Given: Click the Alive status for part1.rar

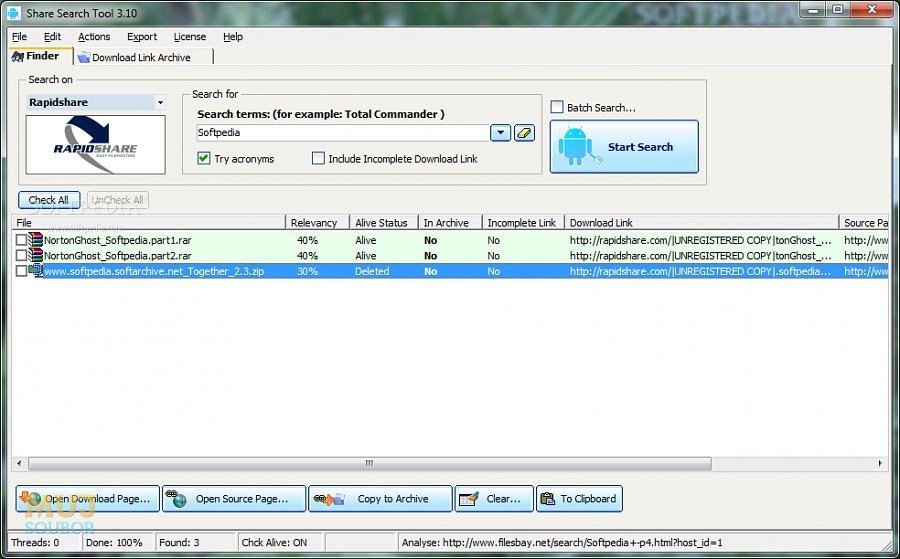Looking at the screenshot, I should click(366, 240).
